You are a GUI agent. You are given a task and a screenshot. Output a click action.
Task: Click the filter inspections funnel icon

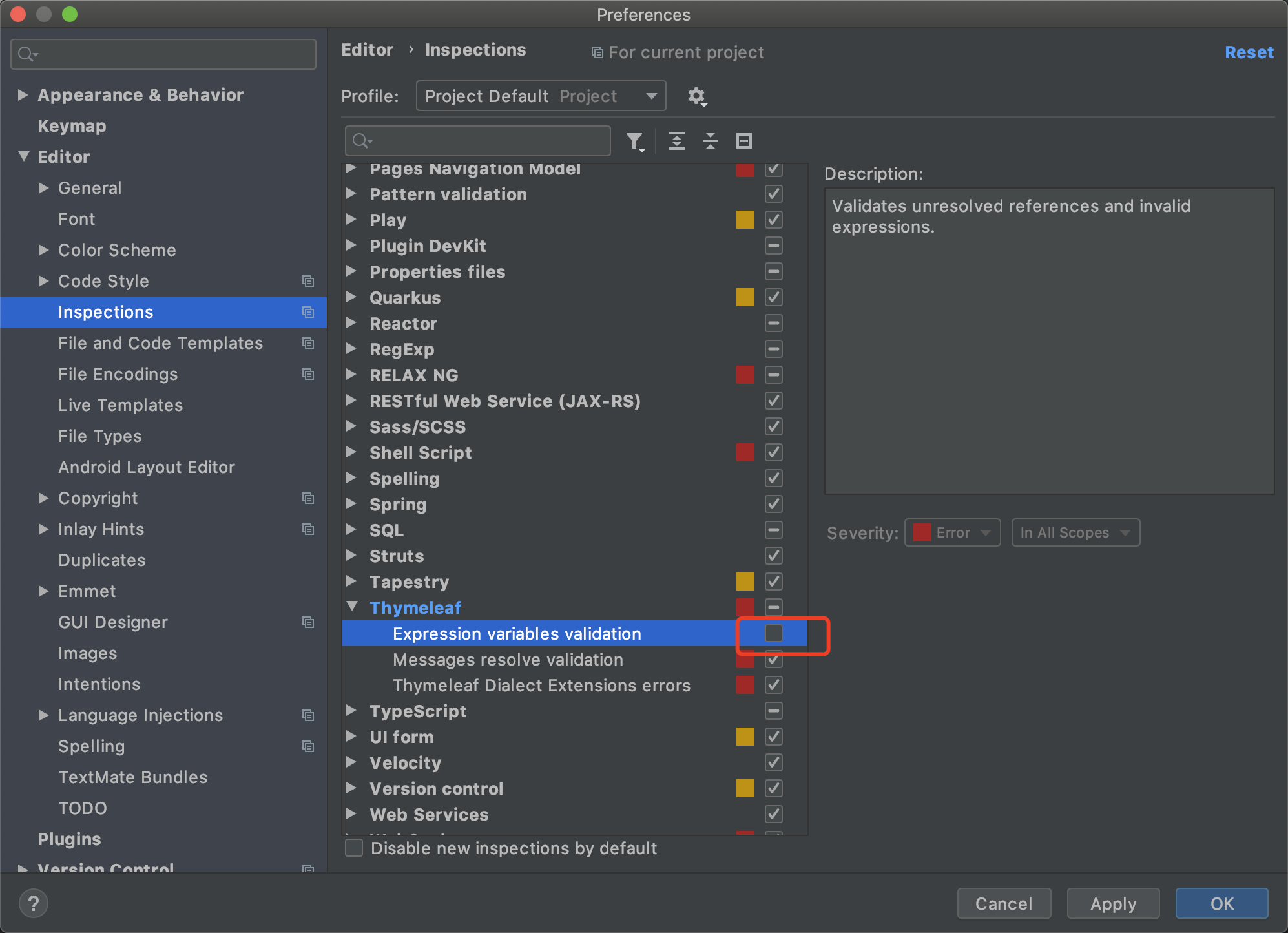click(636, 142)
